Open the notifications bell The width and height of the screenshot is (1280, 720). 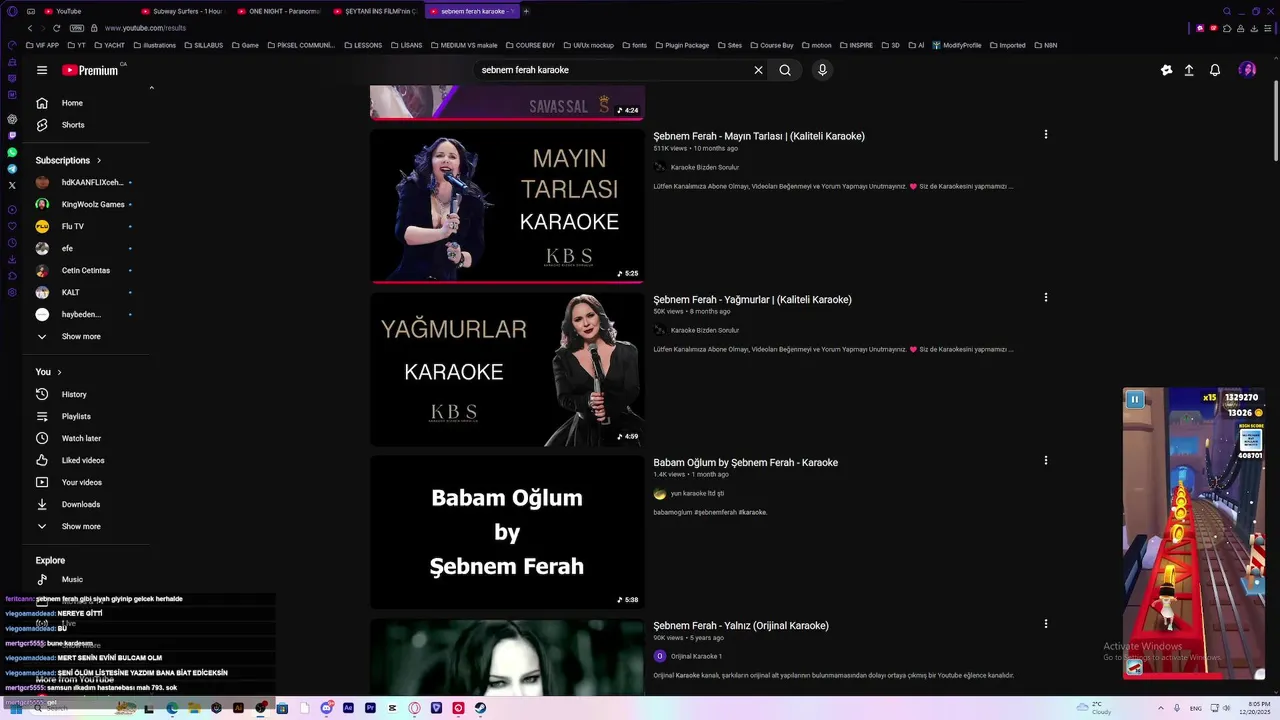tap(1215, 70)
